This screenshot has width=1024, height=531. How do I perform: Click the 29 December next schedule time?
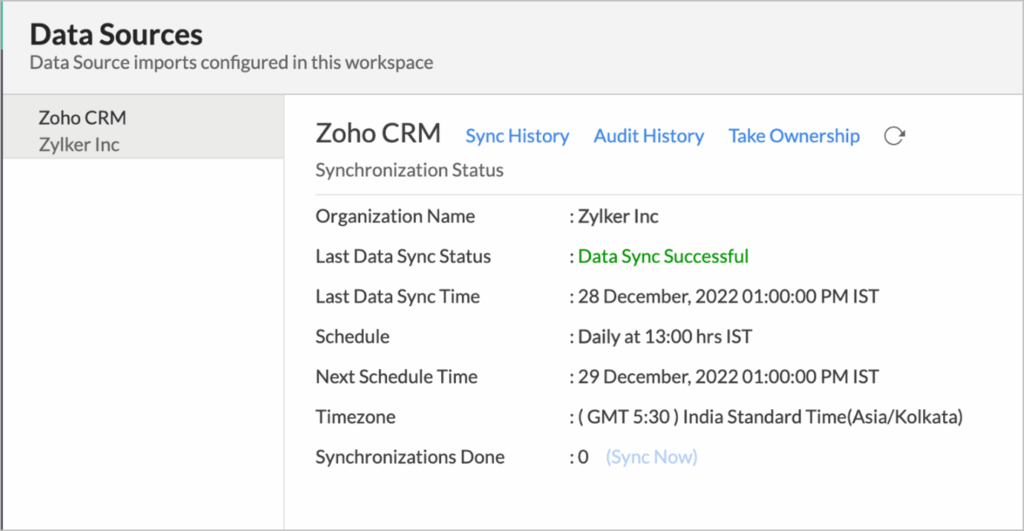coord(728,377)
